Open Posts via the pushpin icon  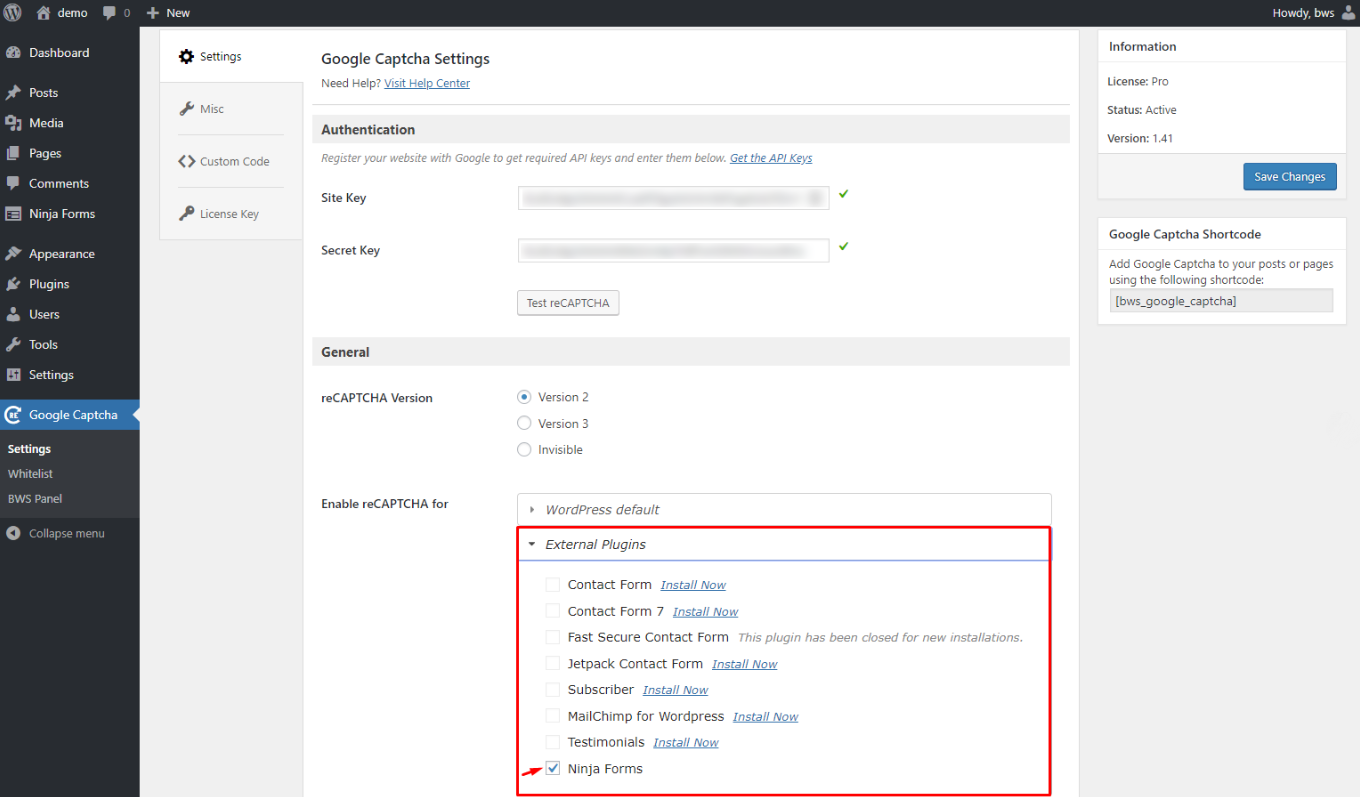coord(13,93)
